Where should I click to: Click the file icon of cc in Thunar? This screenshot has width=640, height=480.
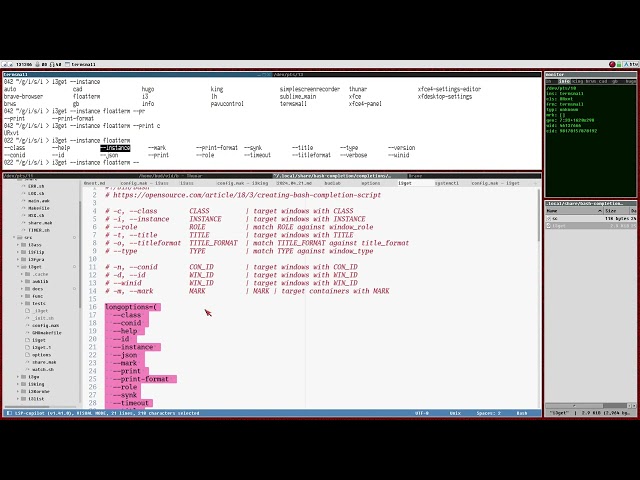click(549, 219)
